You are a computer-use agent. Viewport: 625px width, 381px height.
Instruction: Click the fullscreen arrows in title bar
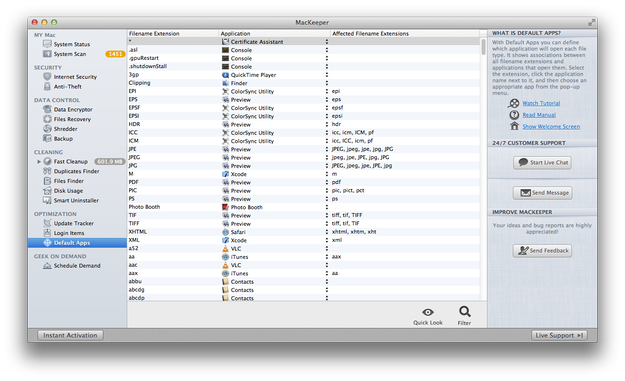point(592,23)
